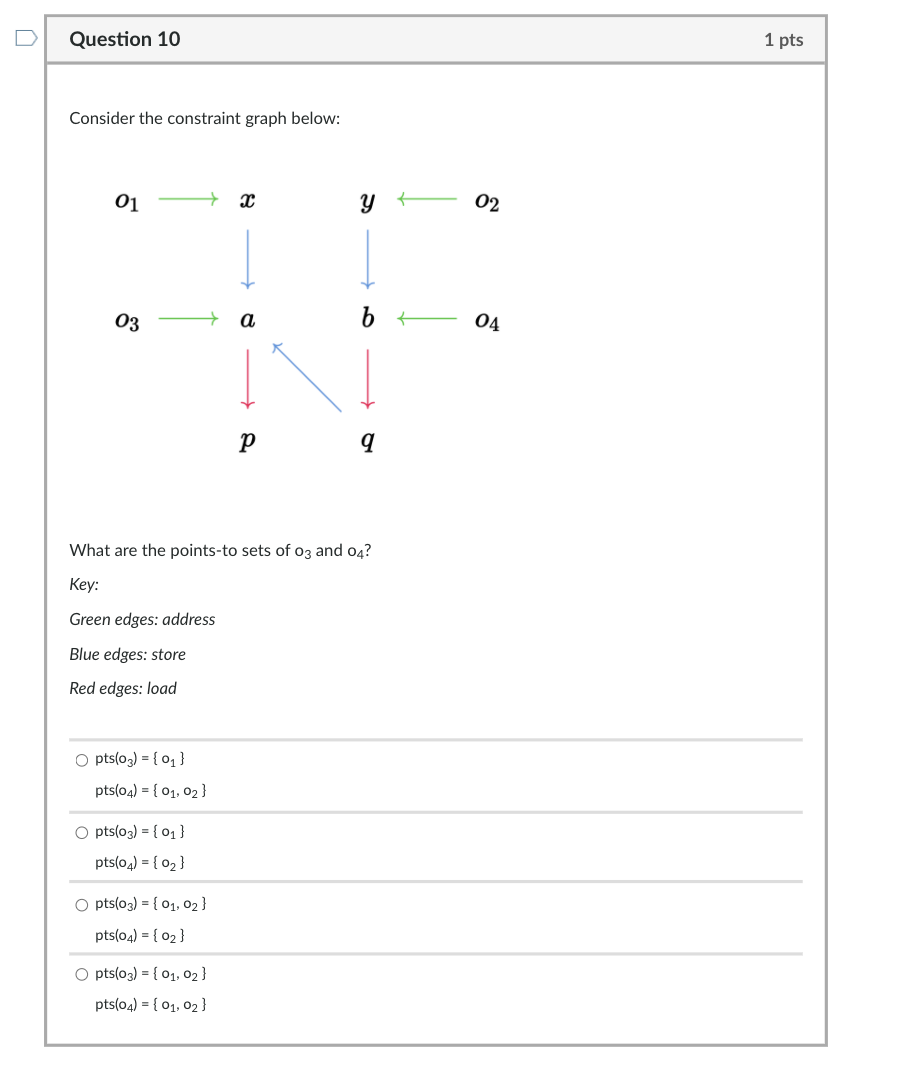
Task: Flag Question 10 using the bookmark icon
Action: coord(24,37)
